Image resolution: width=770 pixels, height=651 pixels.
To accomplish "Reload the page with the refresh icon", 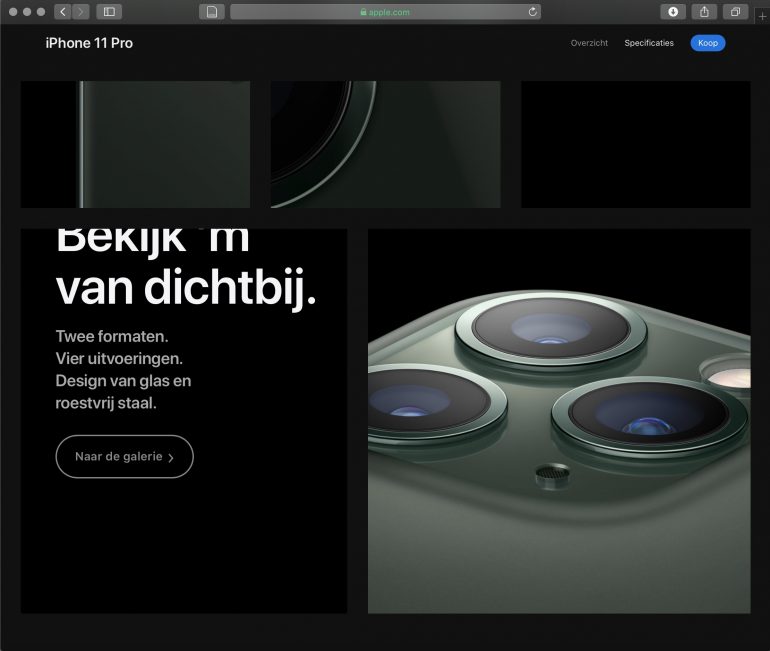I will tap(532, 12).
